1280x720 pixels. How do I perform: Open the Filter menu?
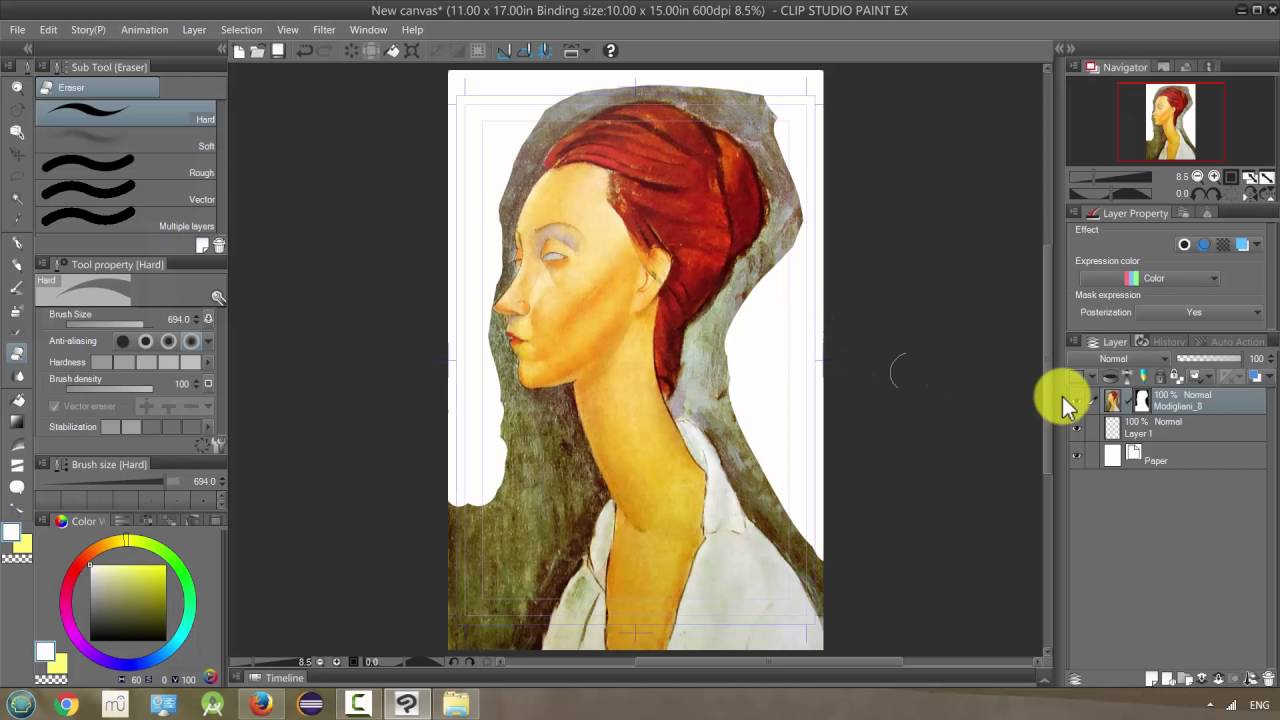coord(324,30)
